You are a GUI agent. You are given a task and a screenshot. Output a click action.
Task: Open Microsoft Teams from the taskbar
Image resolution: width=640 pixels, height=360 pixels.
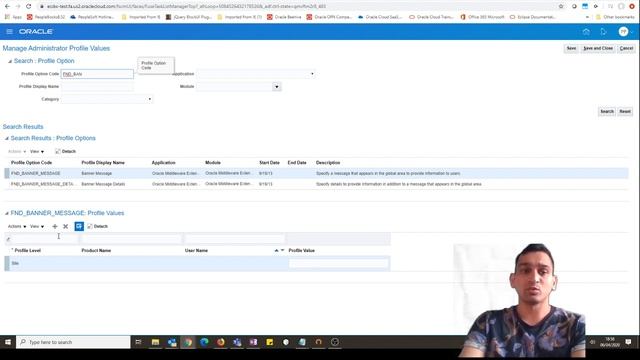237,342
